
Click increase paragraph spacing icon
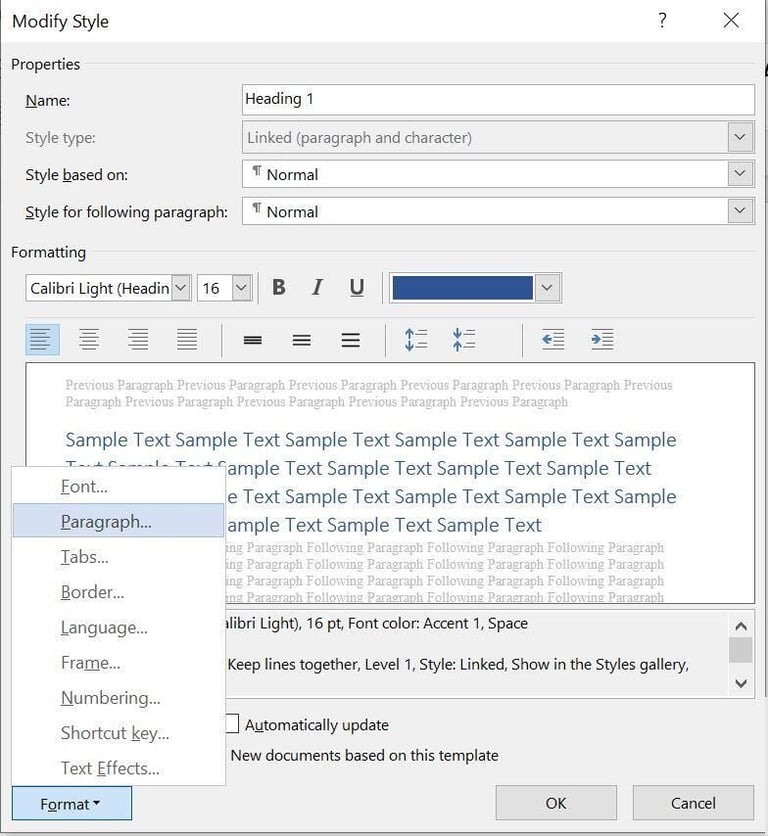(416, 340)
